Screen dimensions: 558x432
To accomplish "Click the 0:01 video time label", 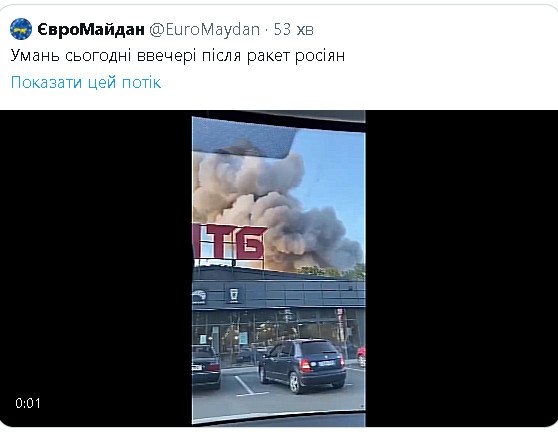I will pyautogui.click(x=28, y=403).
